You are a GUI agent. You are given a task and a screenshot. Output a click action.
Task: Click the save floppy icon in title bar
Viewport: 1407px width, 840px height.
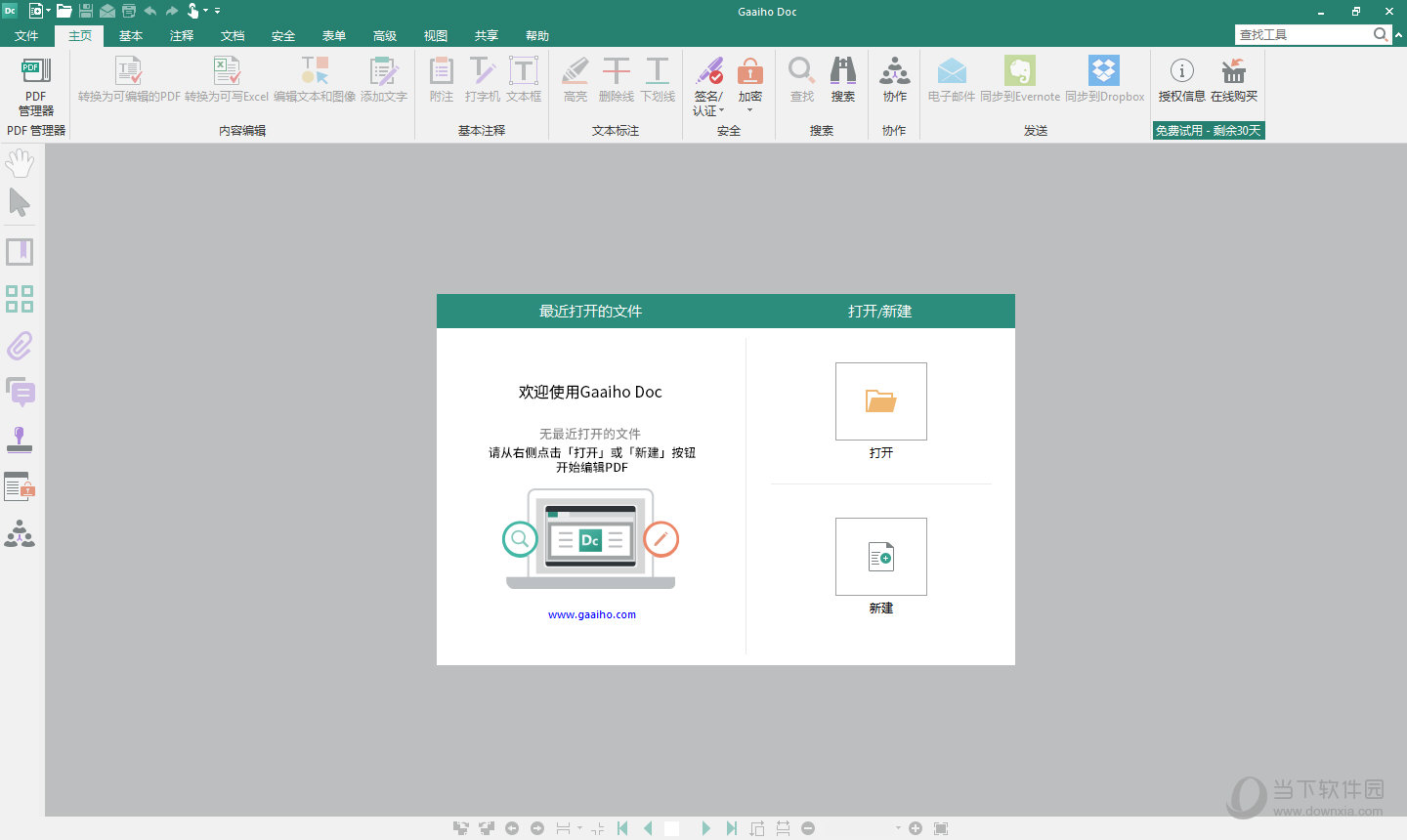(86, 11)
